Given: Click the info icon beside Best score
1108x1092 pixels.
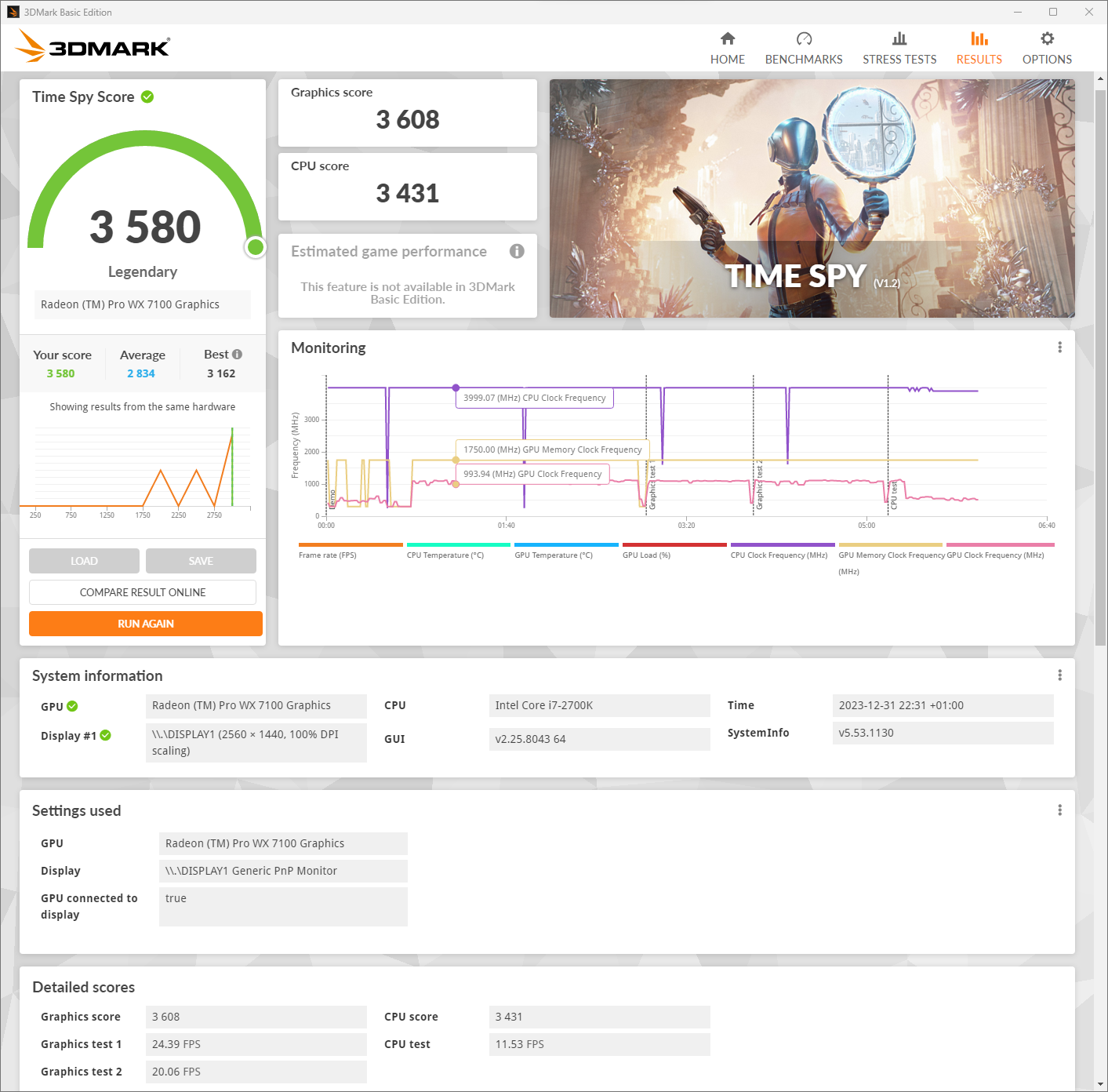Looking at the screenshot, I should 237,354.
